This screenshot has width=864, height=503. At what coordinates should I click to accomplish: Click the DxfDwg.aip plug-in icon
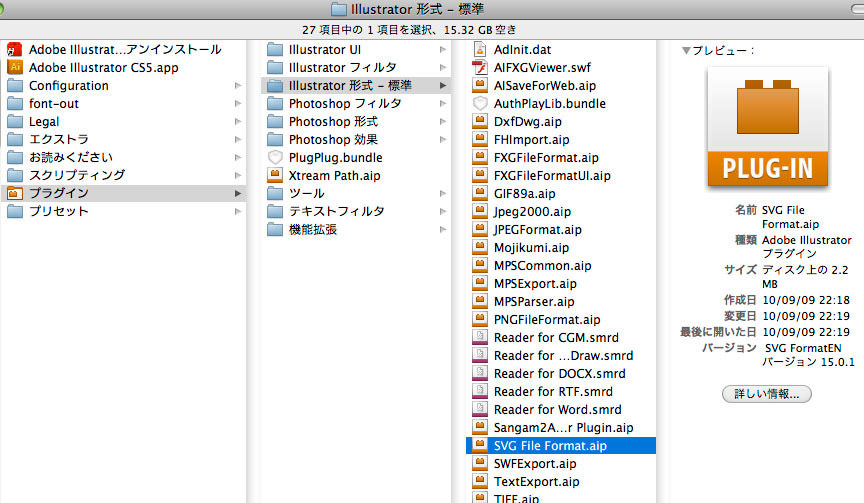pyautogui.click(x=480, y=121)
